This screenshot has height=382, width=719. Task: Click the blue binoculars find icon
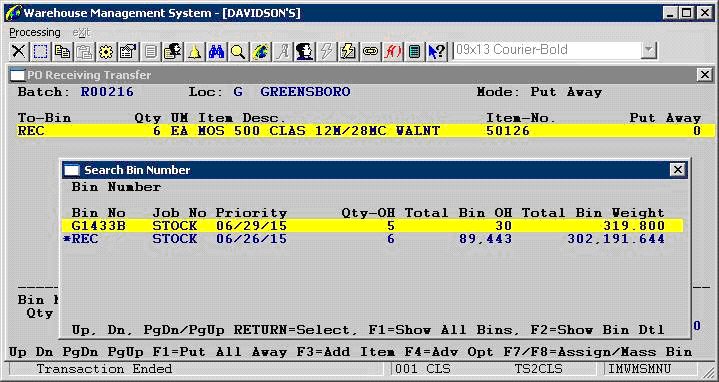coord(216,51)
